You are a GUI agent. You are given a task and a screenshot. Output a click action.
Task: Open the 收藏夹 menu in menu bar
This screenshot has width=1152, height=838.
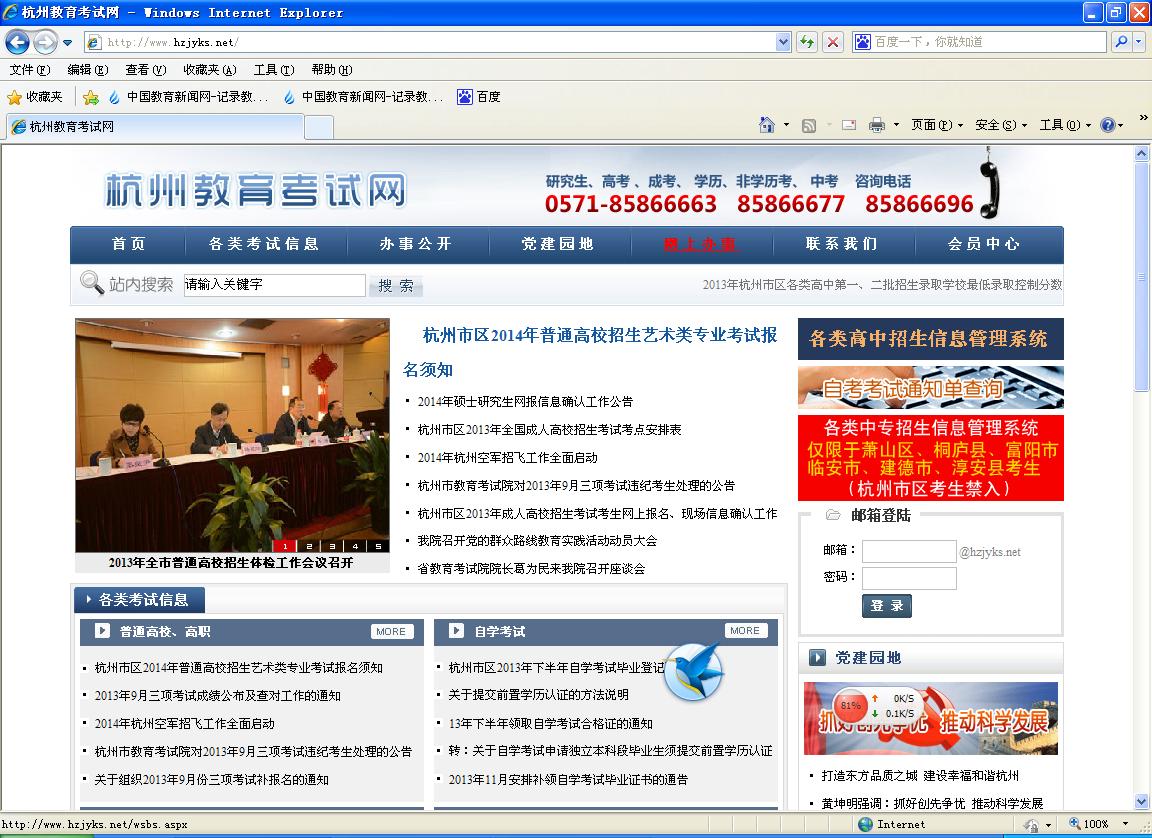[209, 70]
